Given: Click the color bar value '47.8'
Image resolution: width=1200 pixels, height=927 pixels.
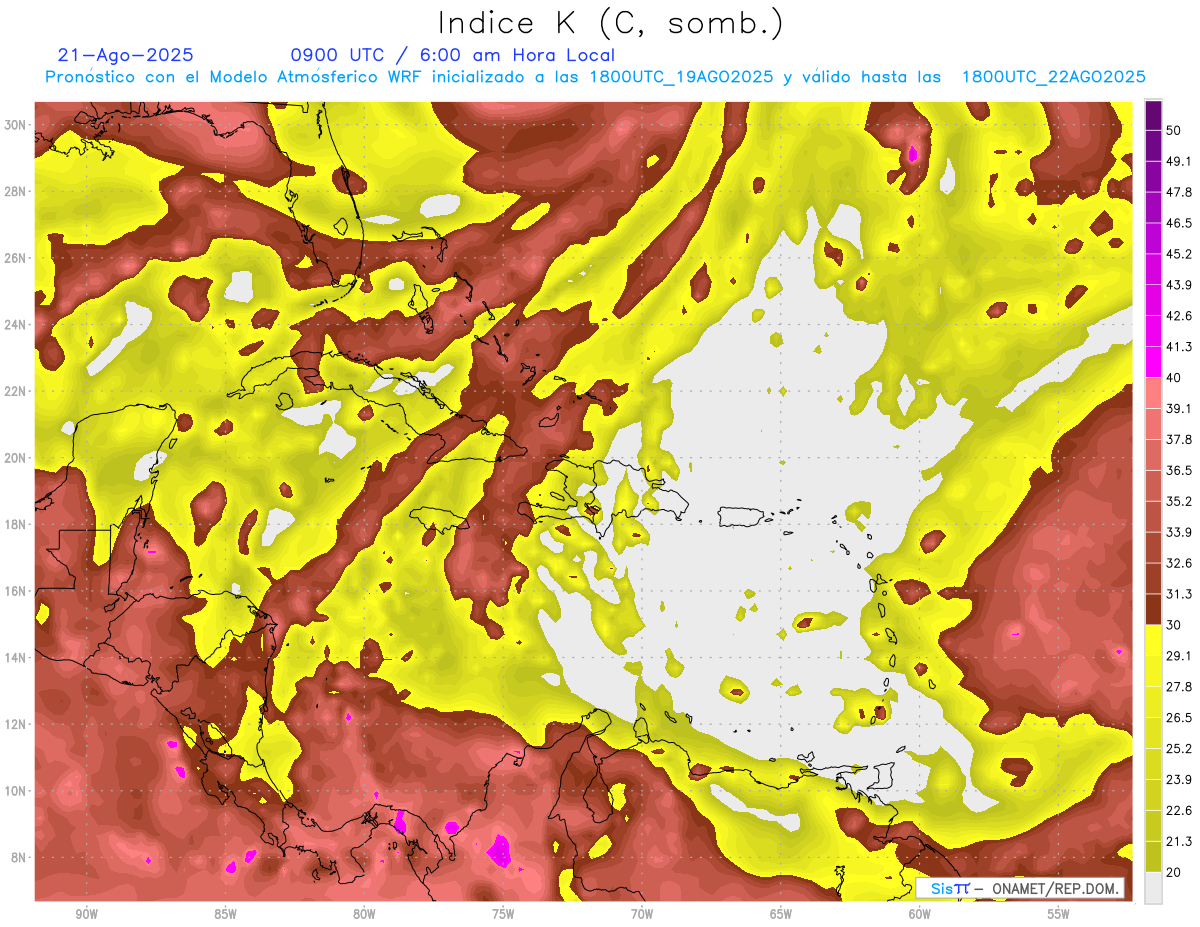Looking at the screenshot, I should click(x=1178, y=192).
